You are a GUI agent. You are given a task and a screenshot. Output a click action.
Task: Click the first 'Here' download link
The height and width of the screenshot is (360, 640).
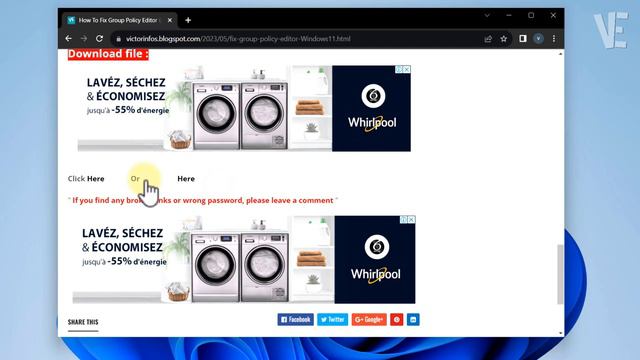point(96,178)
